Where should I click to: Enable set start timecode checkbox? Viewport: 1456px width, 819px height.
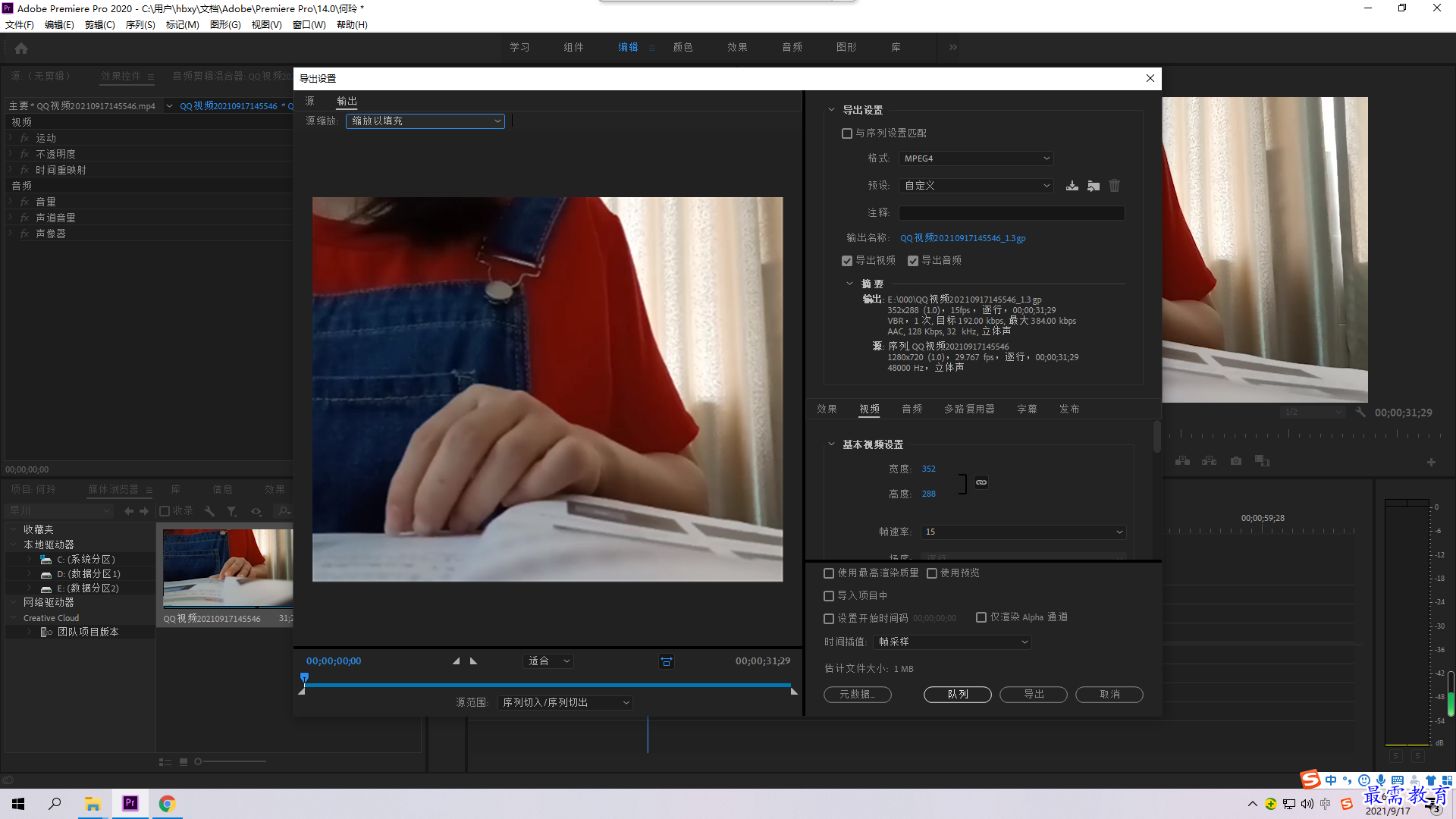pos(829,619)
